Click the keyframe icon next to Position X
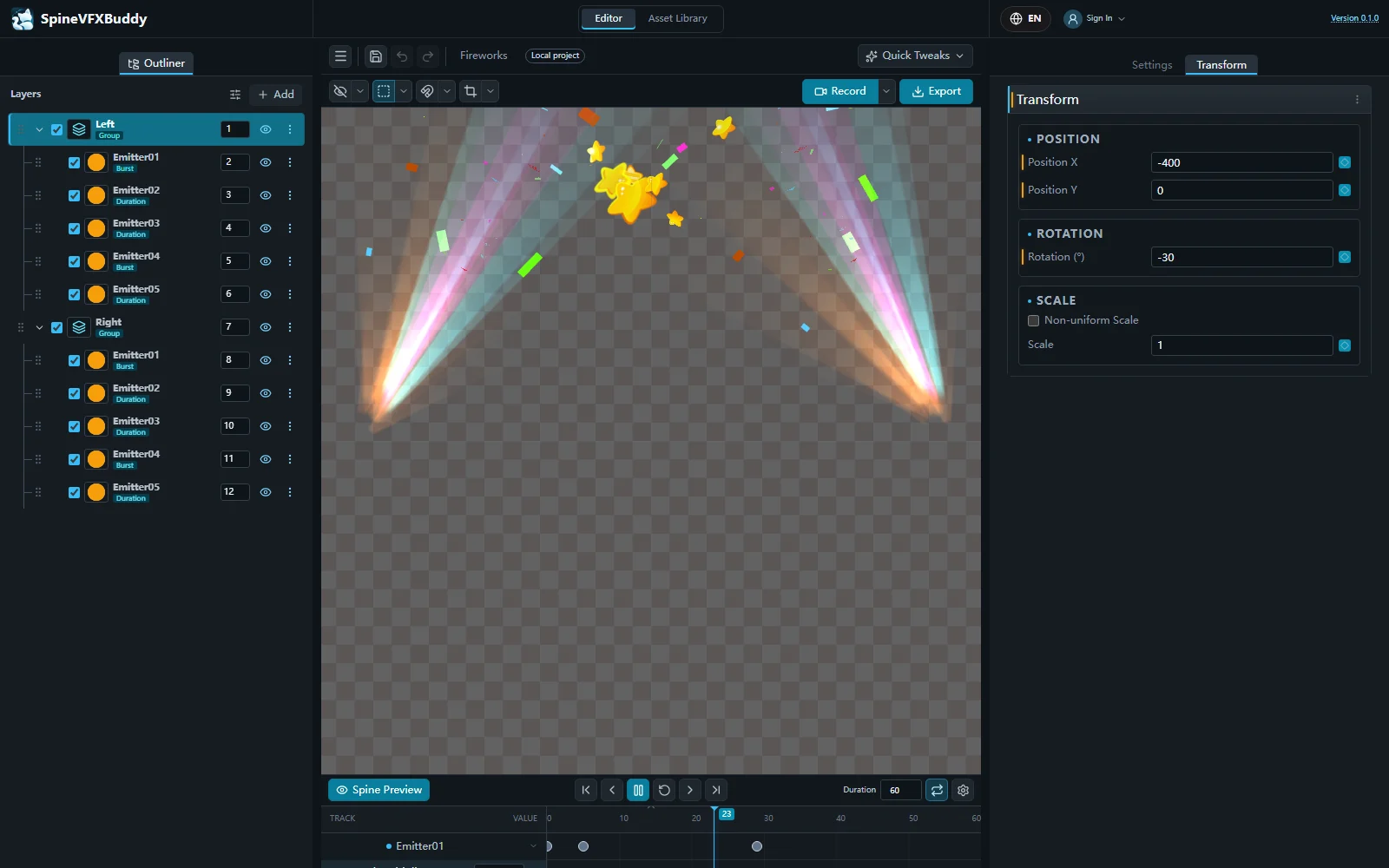 pyautogui.click(x=1345, y=162)
